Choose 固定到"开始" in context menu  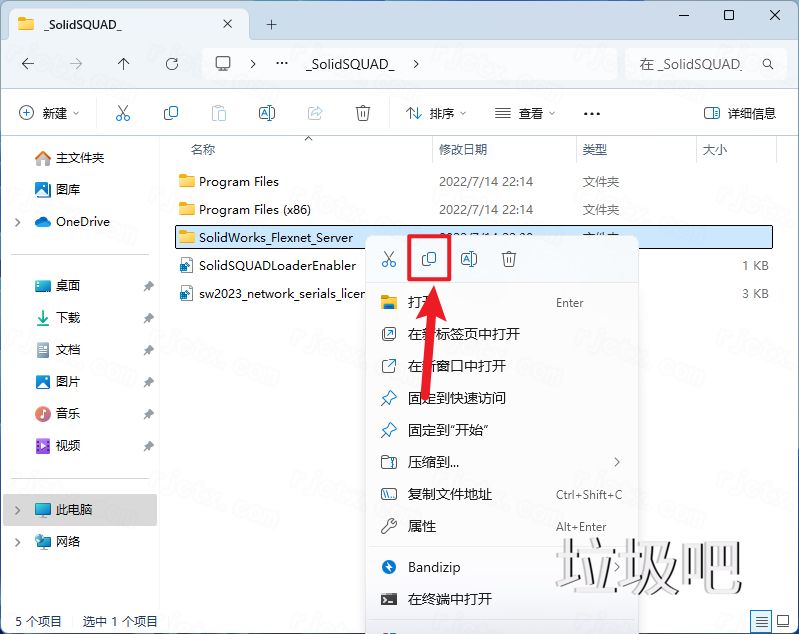[502, 430]
